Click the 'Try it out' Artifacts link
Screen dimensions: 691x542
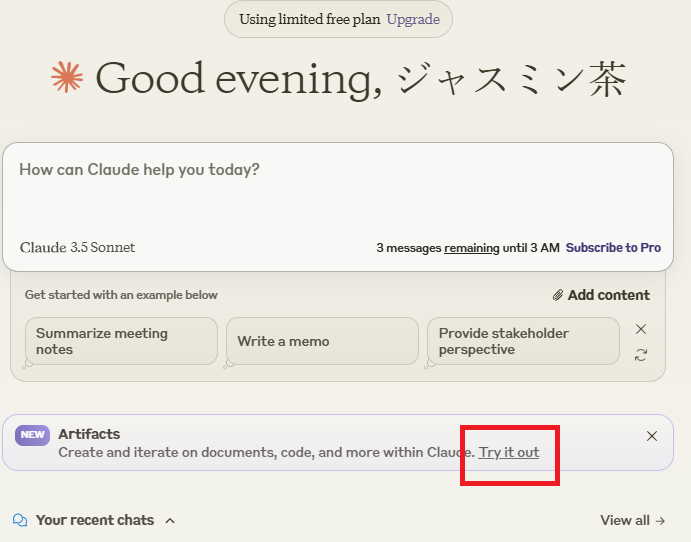(509, 453)
